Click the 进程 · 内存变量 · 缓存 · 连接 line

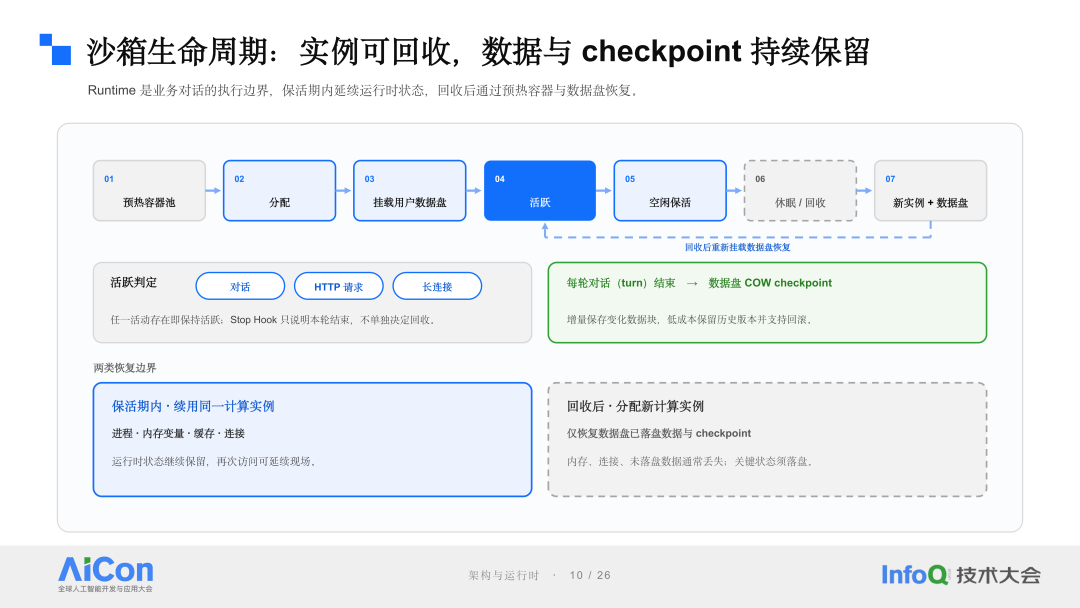(178, 433)
